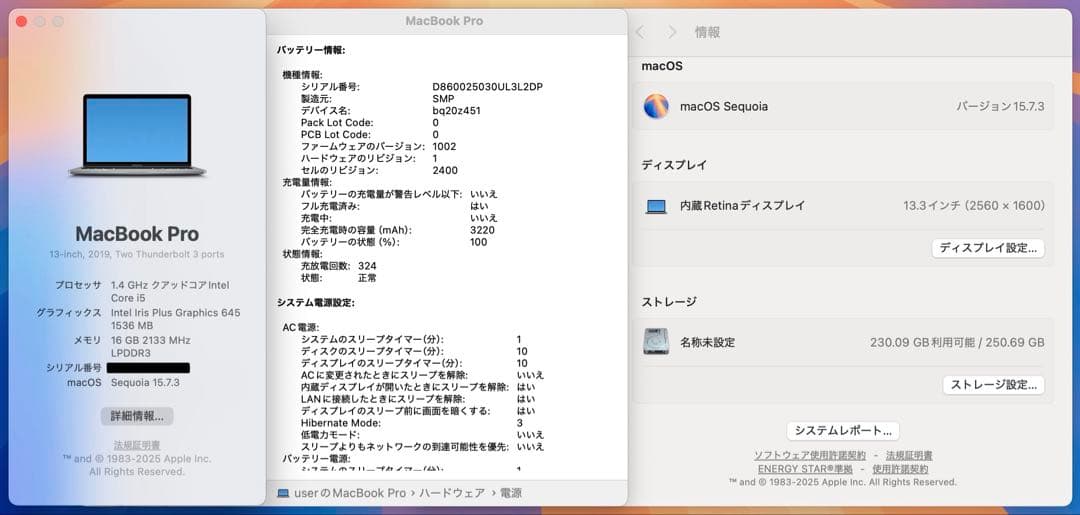Select ハードウェア in path bar
The height and width of the screenshot is (515, 1080).
[x=451, y=493]
